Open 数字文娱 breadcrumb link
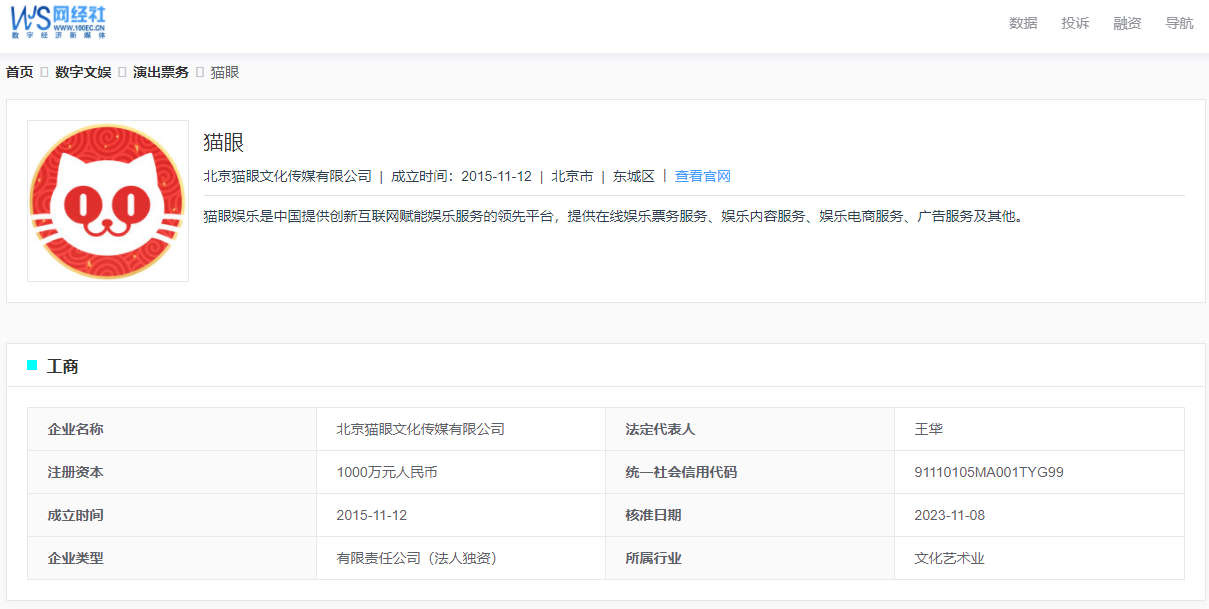Viewport: 1209px width, 609px height. 83,72
